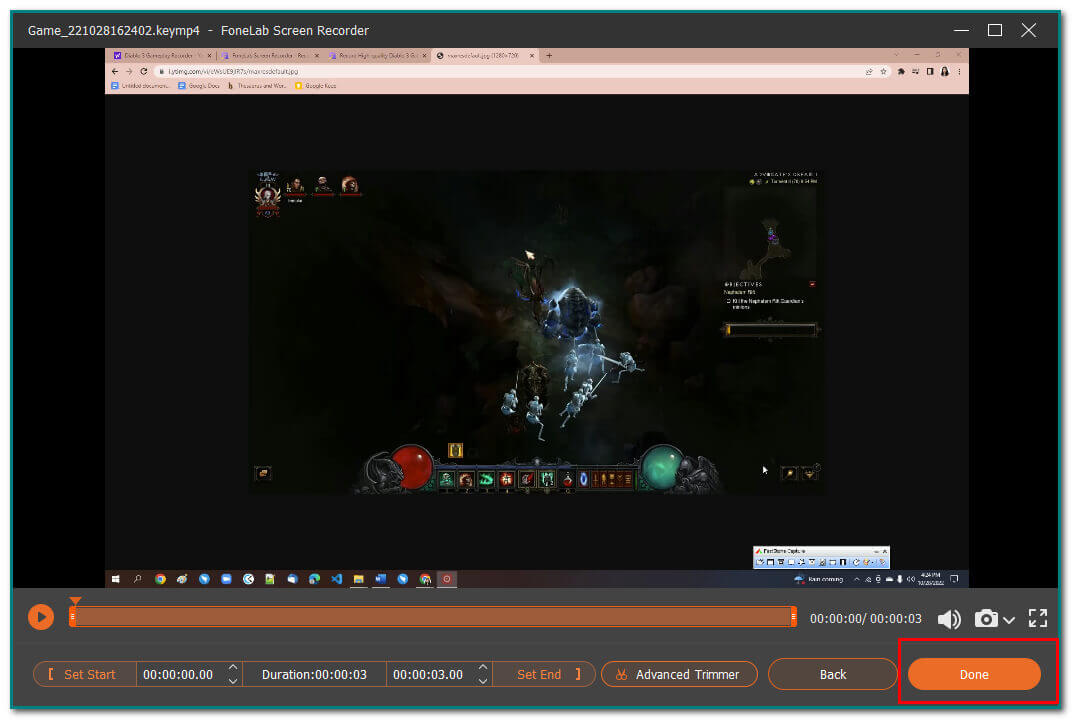Click the trim start handle on the timeline

point(72,617)
